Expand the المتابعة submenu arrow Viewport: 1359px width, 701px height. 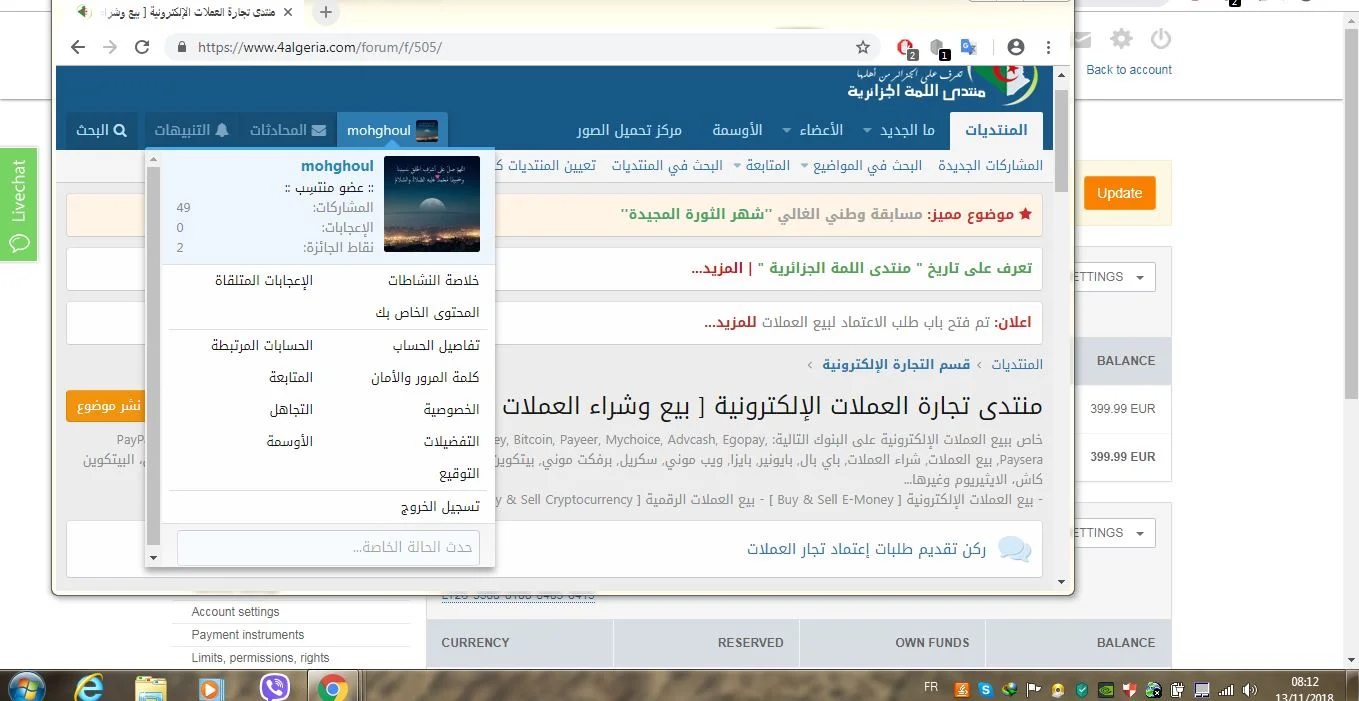pyautogui.click(x=737, y=166)
